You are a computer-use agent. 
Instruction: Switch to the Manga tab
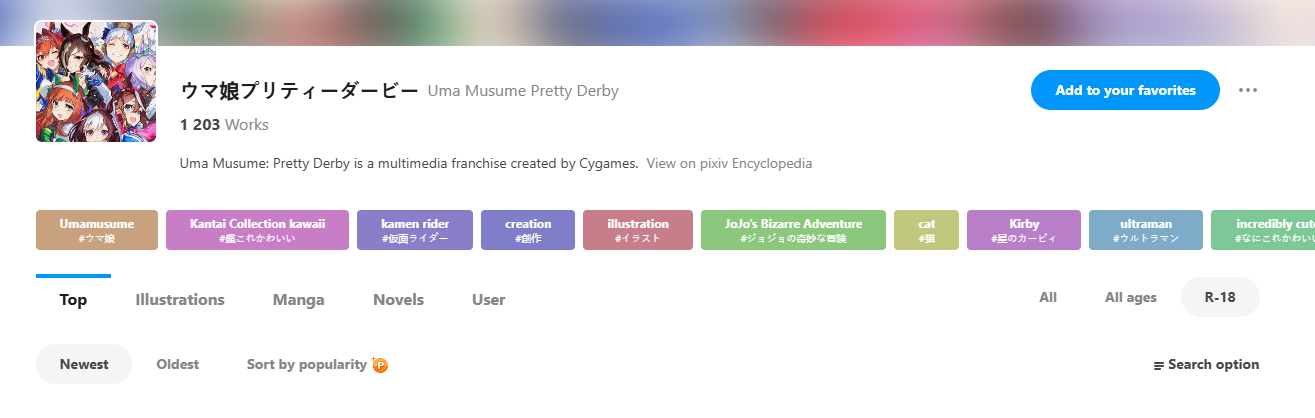coord(299,300)
